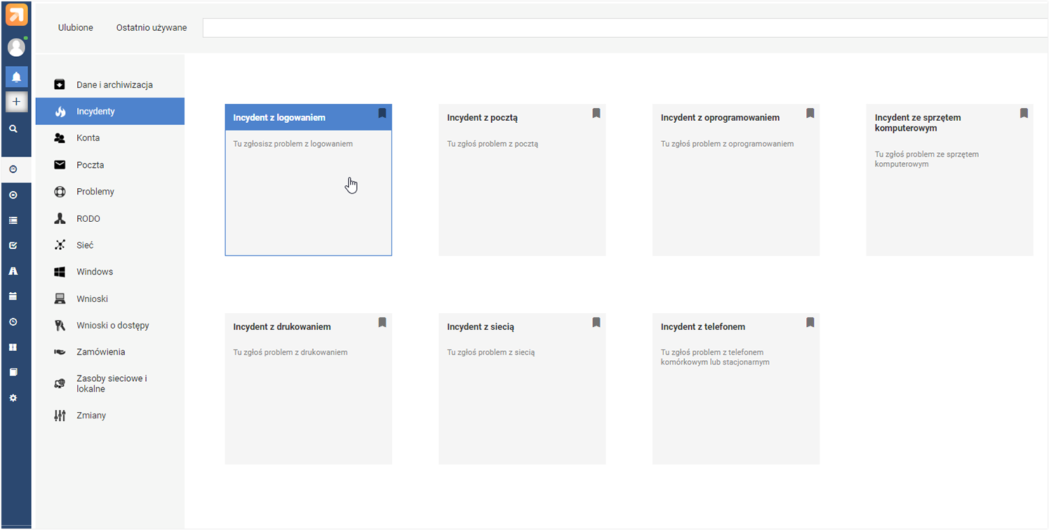Switch to the Ostatnio używane tab
The height and width of the screenshot is (530, 1049).
point(151,27)
